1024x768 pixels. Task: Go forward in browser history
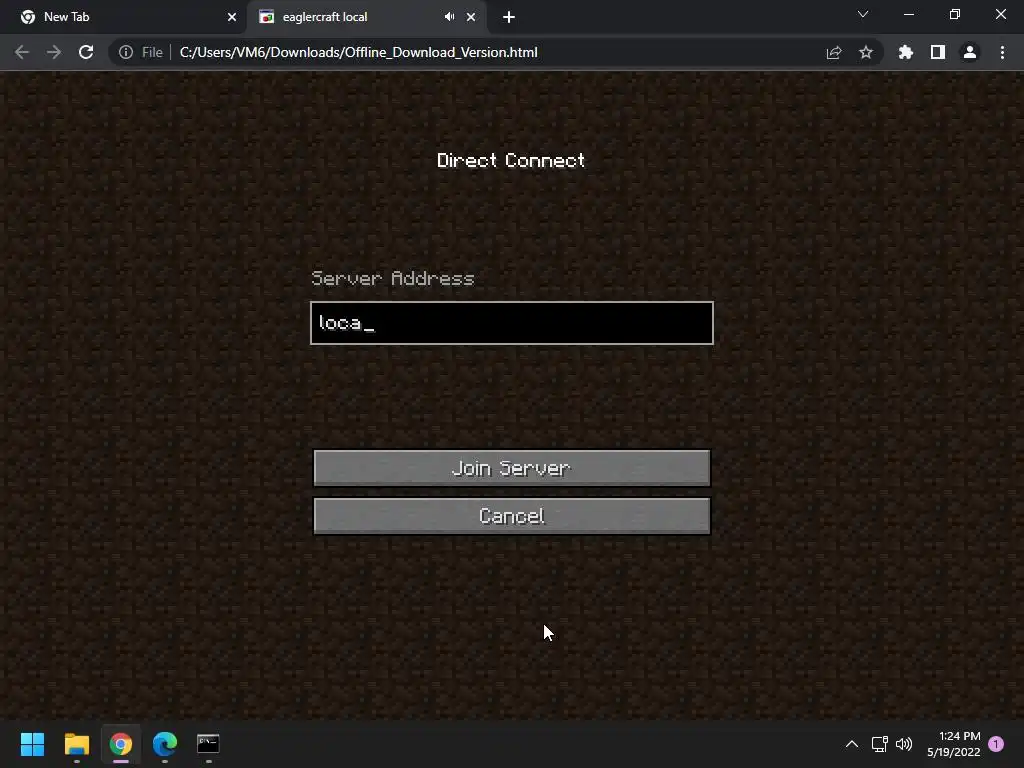pyautogui.click(x=54, y=52)
